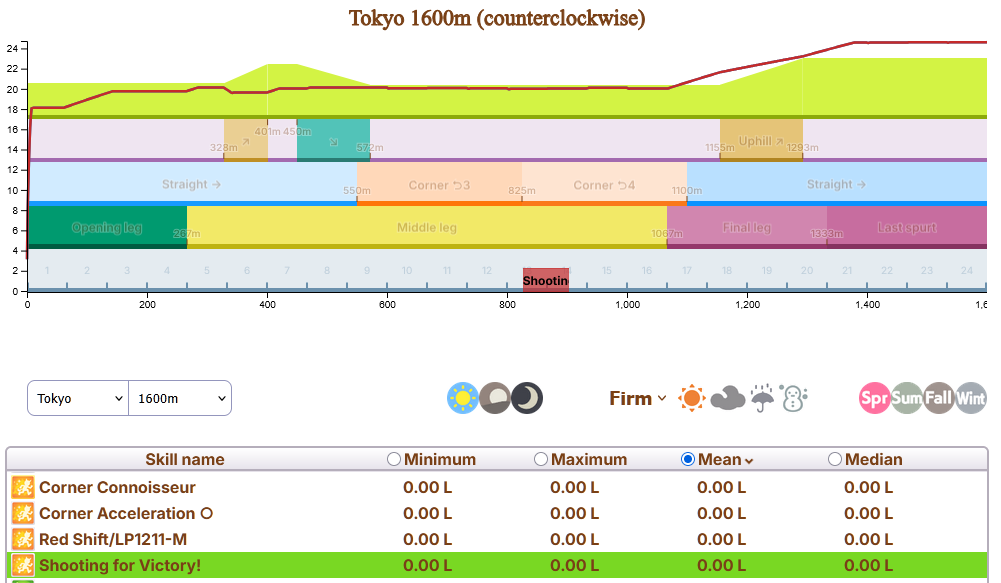This screenshot has width=1001, height=583.
Task: Click Corner Connoisseur Mean value
Action: click(x=721, y=487)
